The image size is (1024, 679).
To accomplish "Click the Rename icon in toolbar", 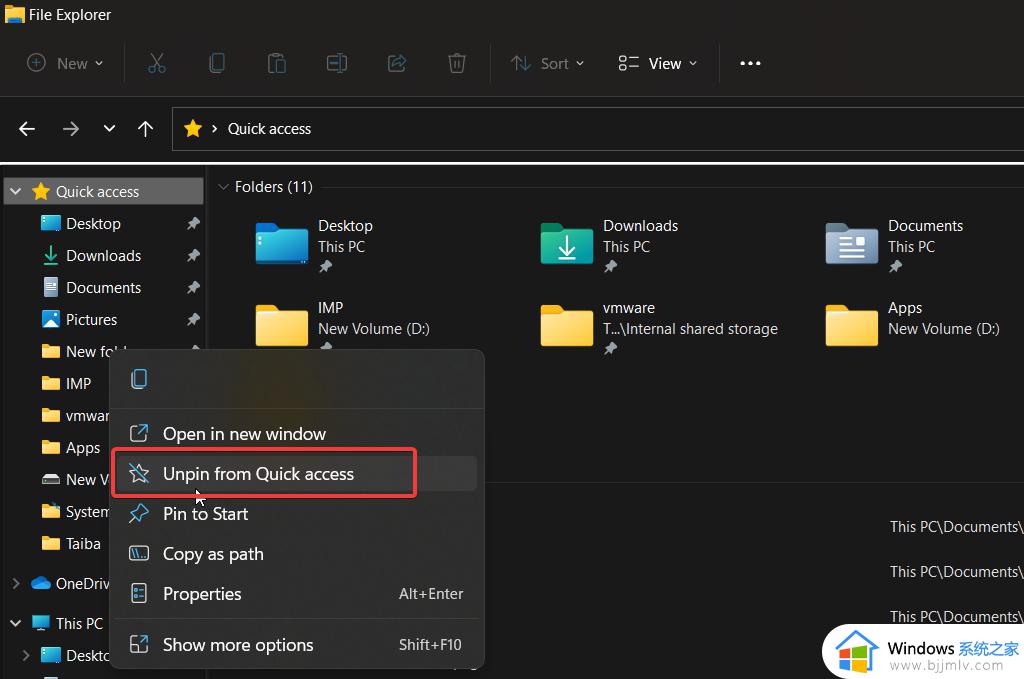I will coord(337,63).
